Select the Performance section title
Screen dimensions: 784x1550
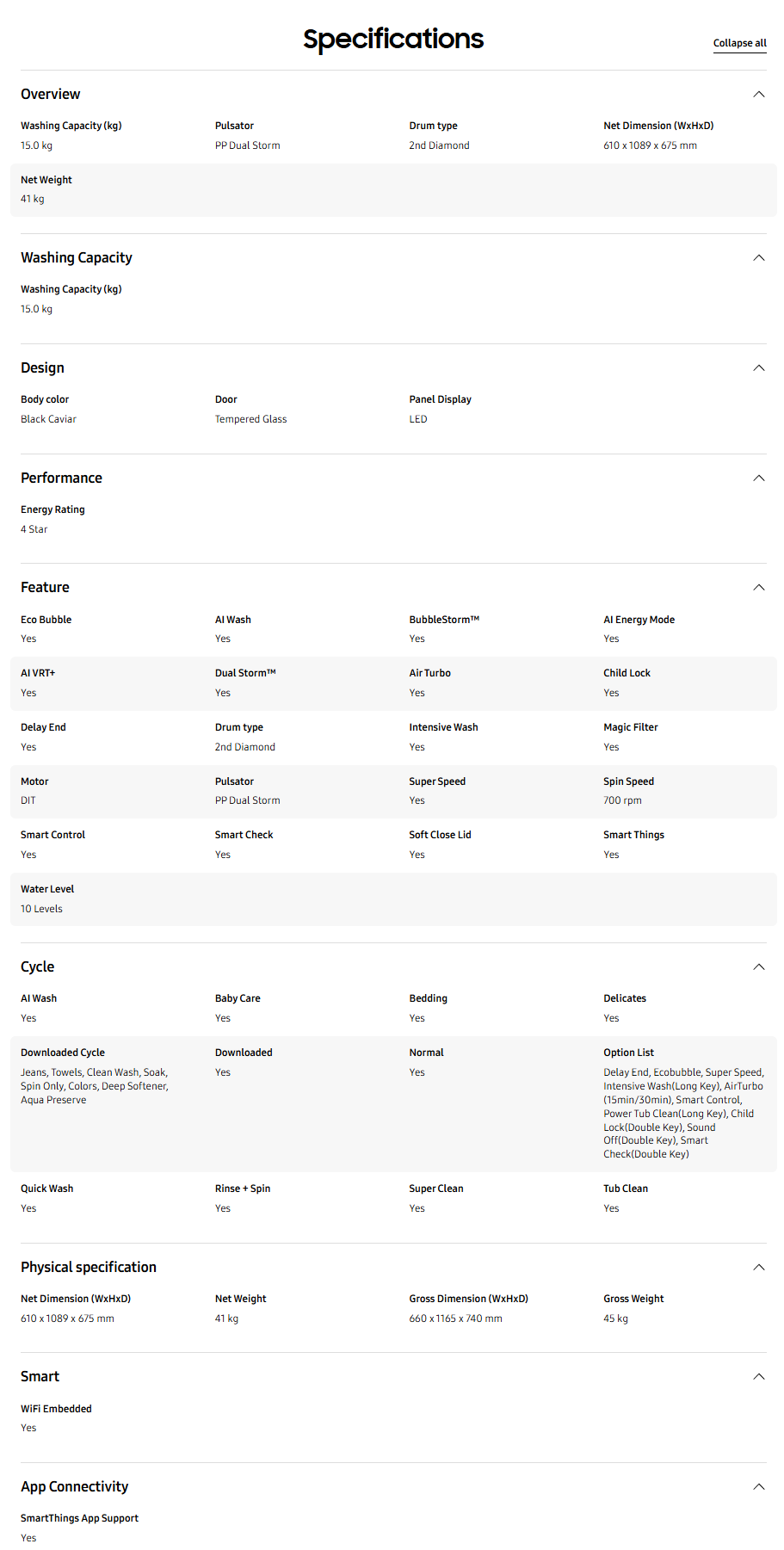[61, 479]
